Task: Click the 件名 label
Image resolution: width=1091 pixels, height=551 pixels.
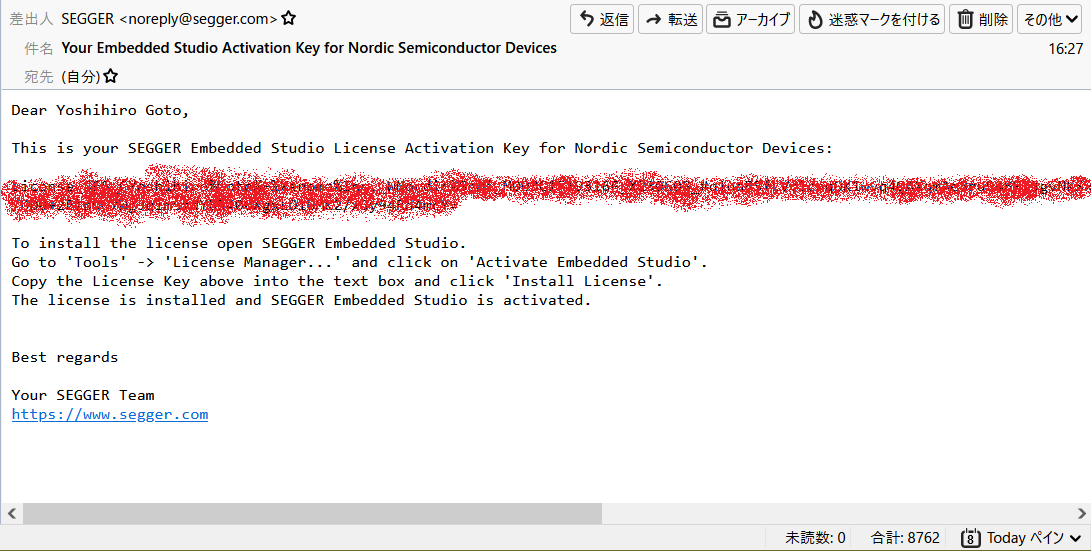Action: click(38, 49)
